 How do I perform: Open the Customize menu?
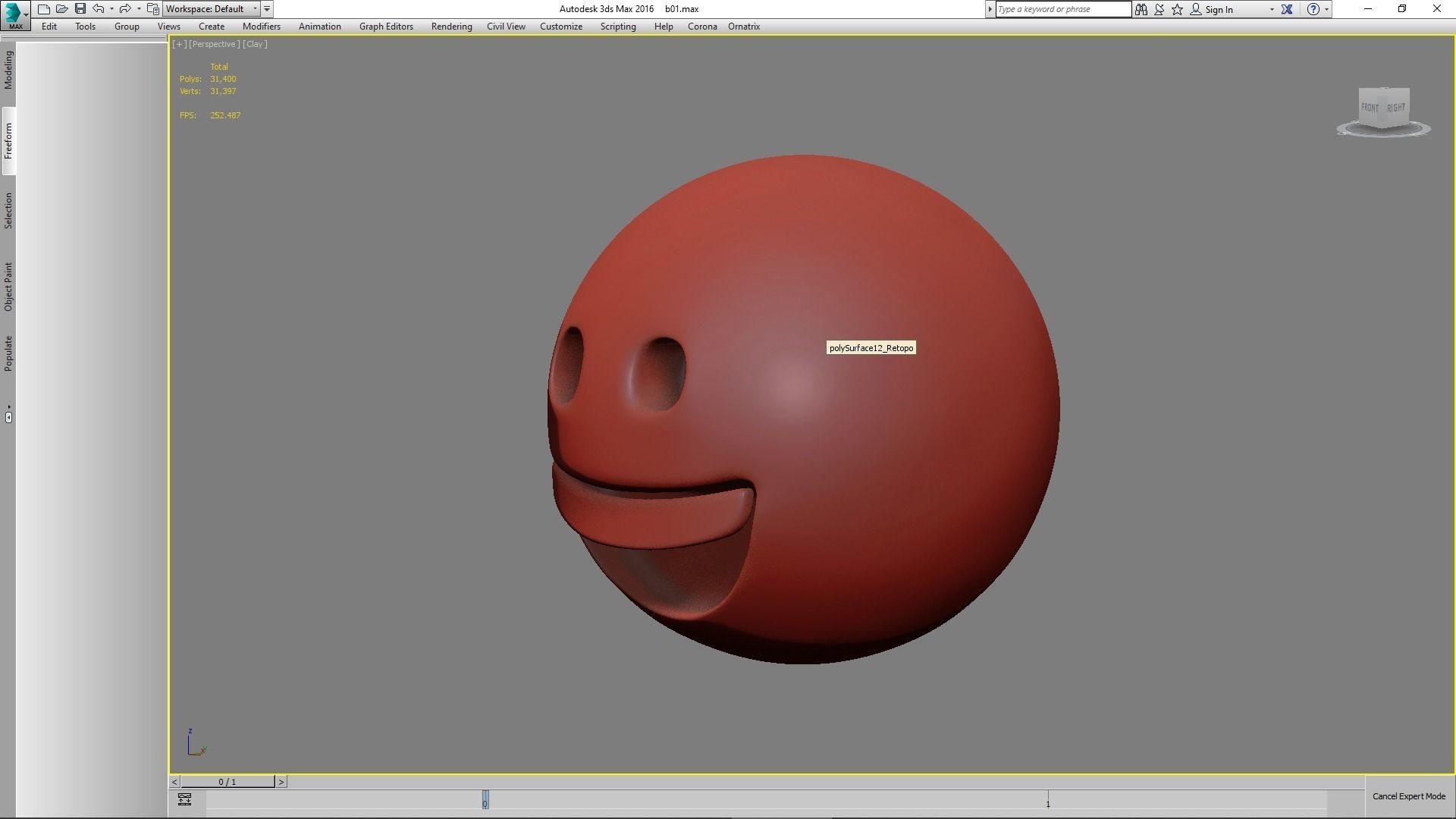(561, 27)
